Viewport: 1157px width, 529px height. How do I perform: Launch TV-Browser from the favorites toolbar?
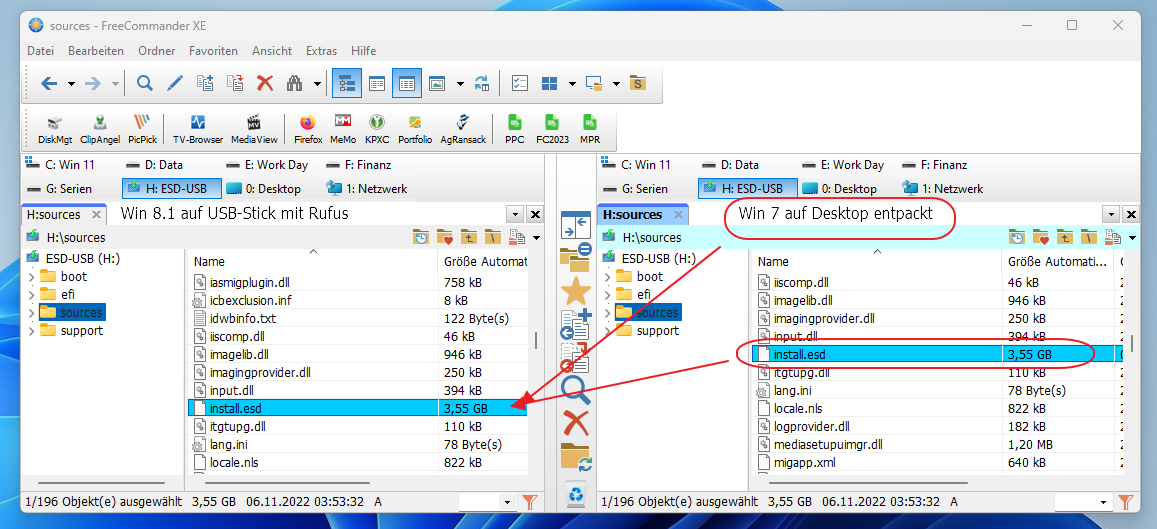tap(198, 130)
